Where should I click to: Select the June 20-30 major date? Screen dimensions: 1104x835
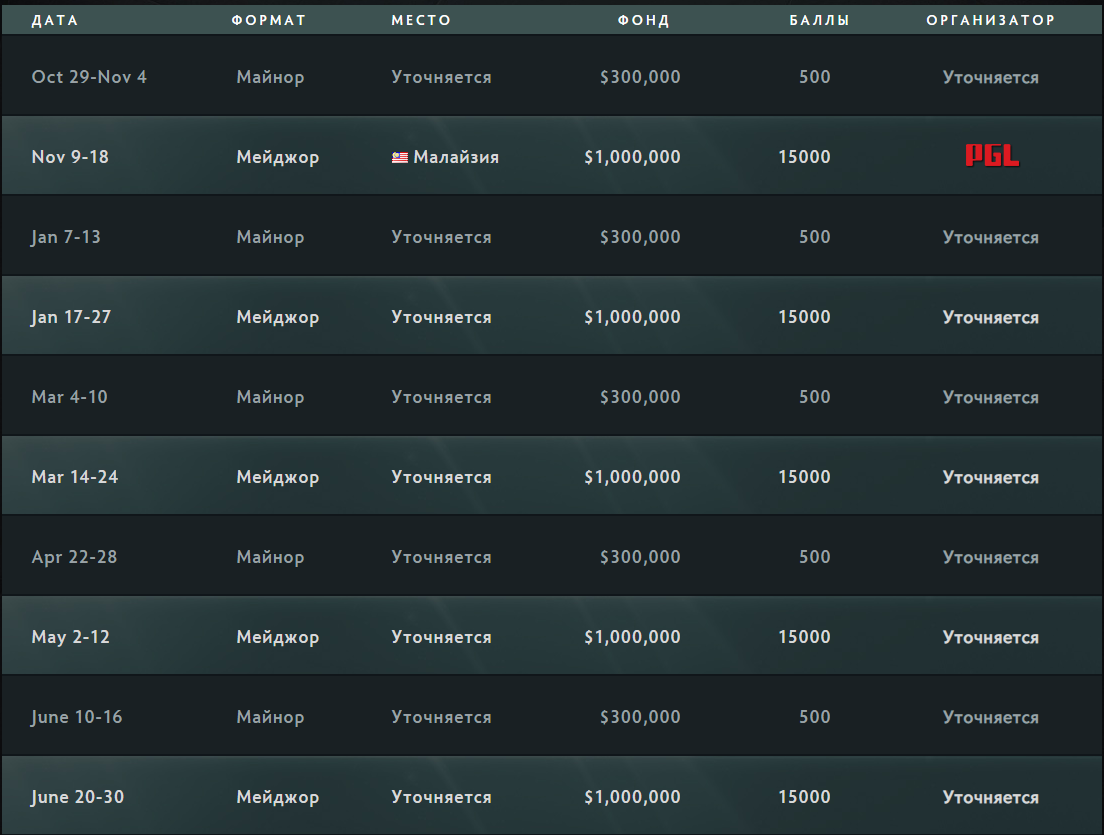tap(77, 797)
